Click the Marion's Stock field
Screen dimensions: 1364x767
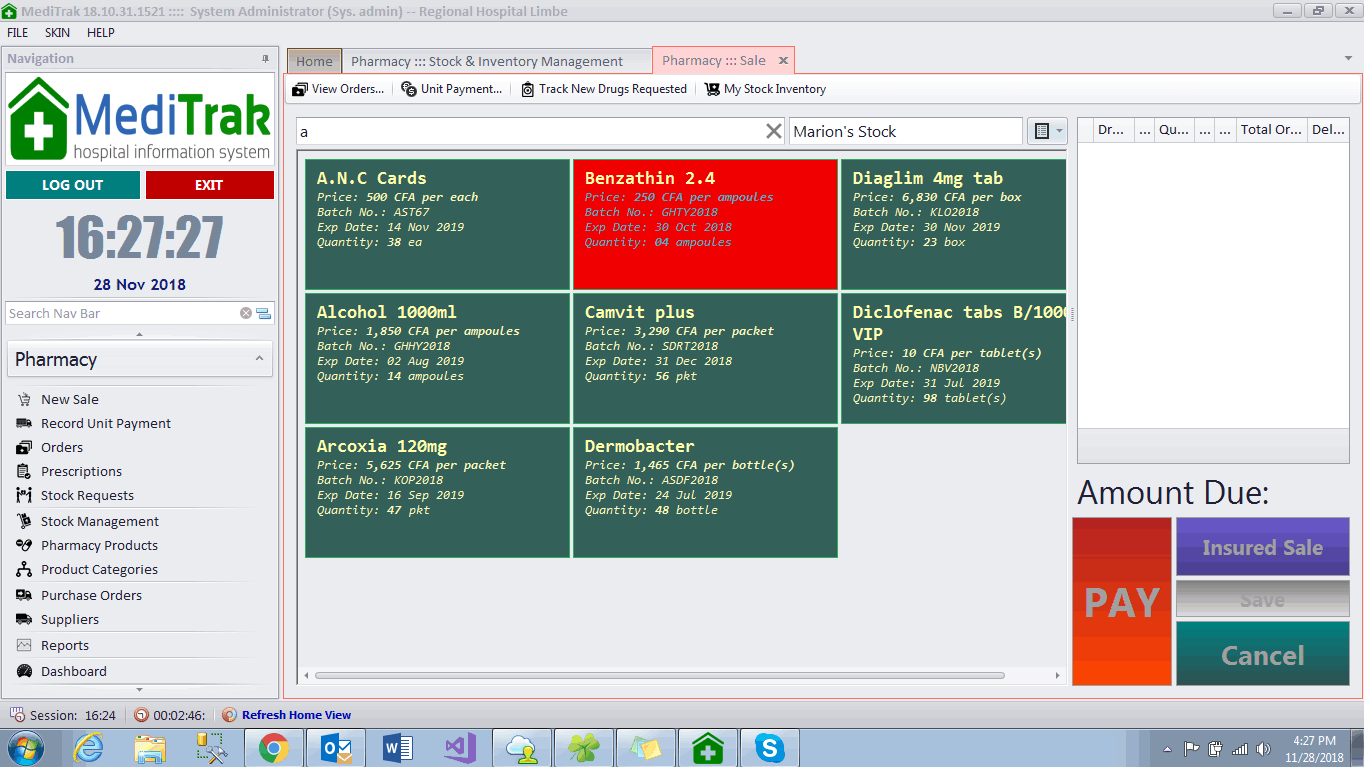[905, 131]
